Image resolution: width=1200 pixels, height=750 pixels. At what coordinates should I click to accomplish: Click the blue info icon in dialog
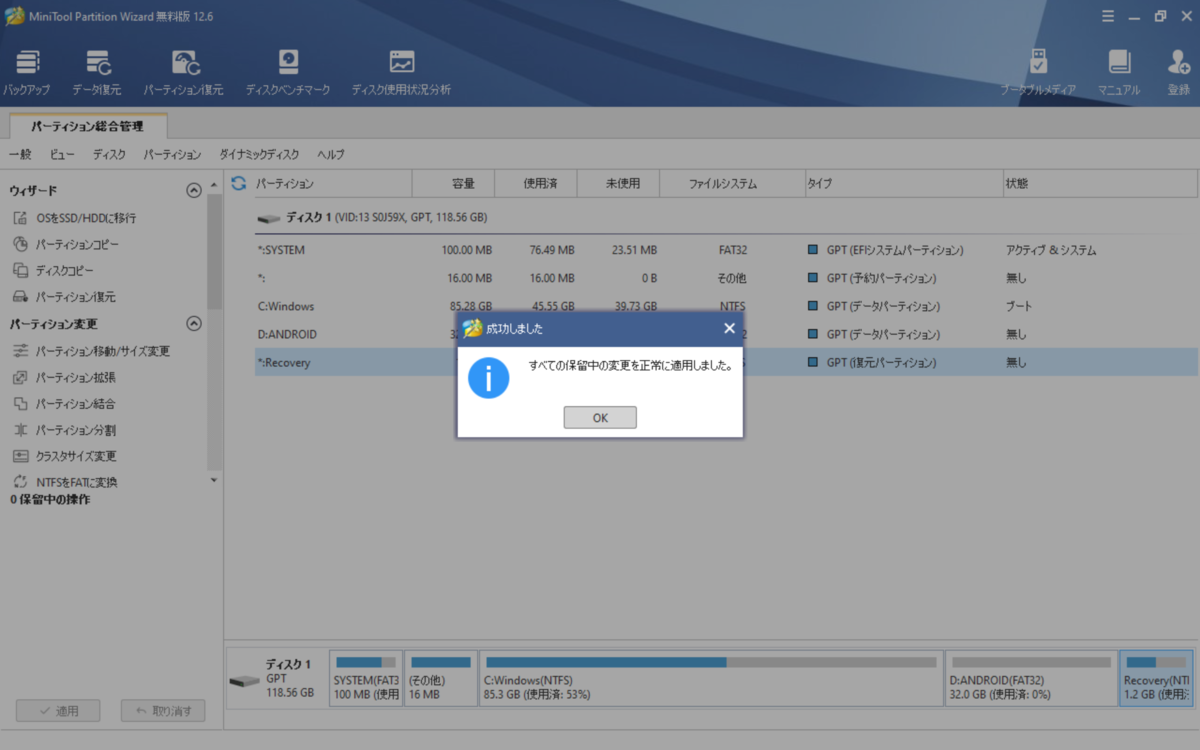489,378
